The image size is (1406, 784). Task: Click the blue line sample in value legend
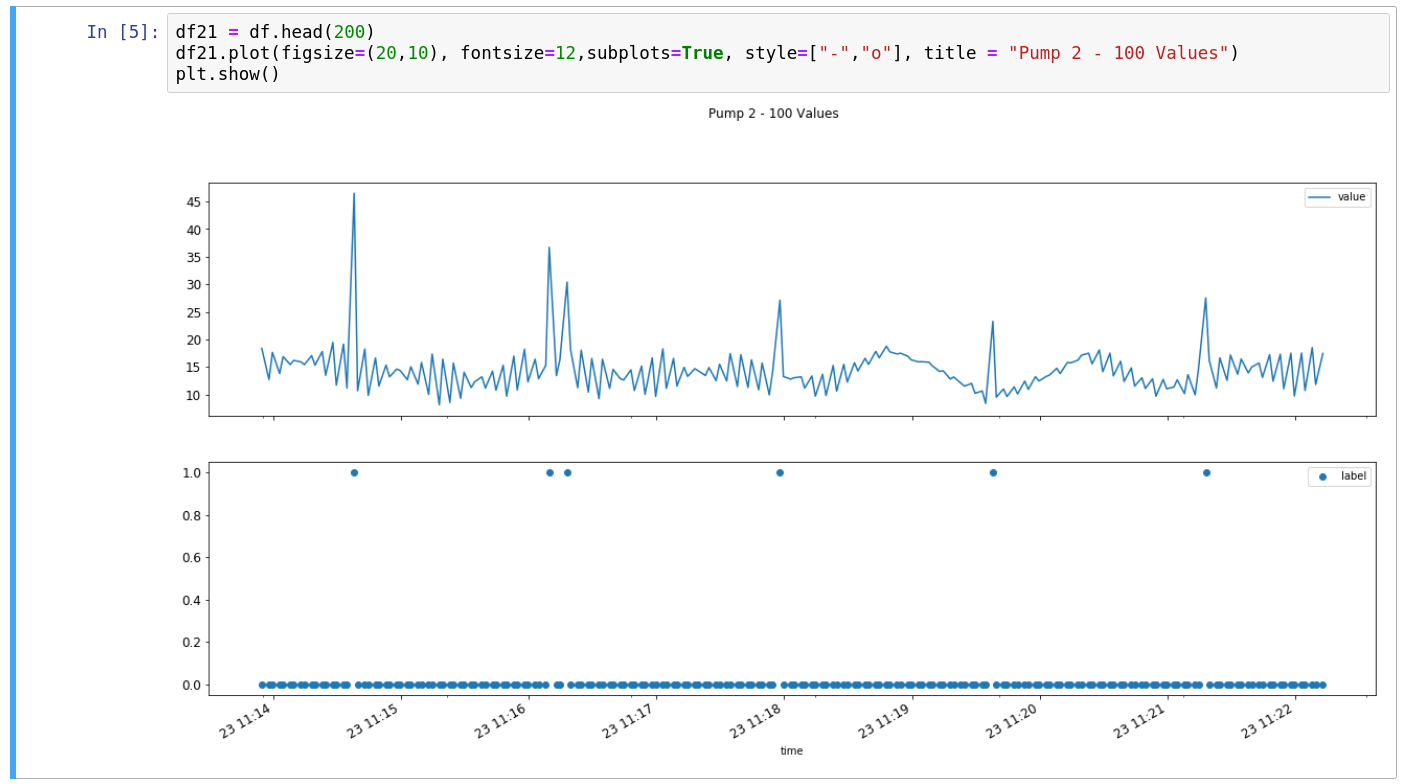(1320, 198)
